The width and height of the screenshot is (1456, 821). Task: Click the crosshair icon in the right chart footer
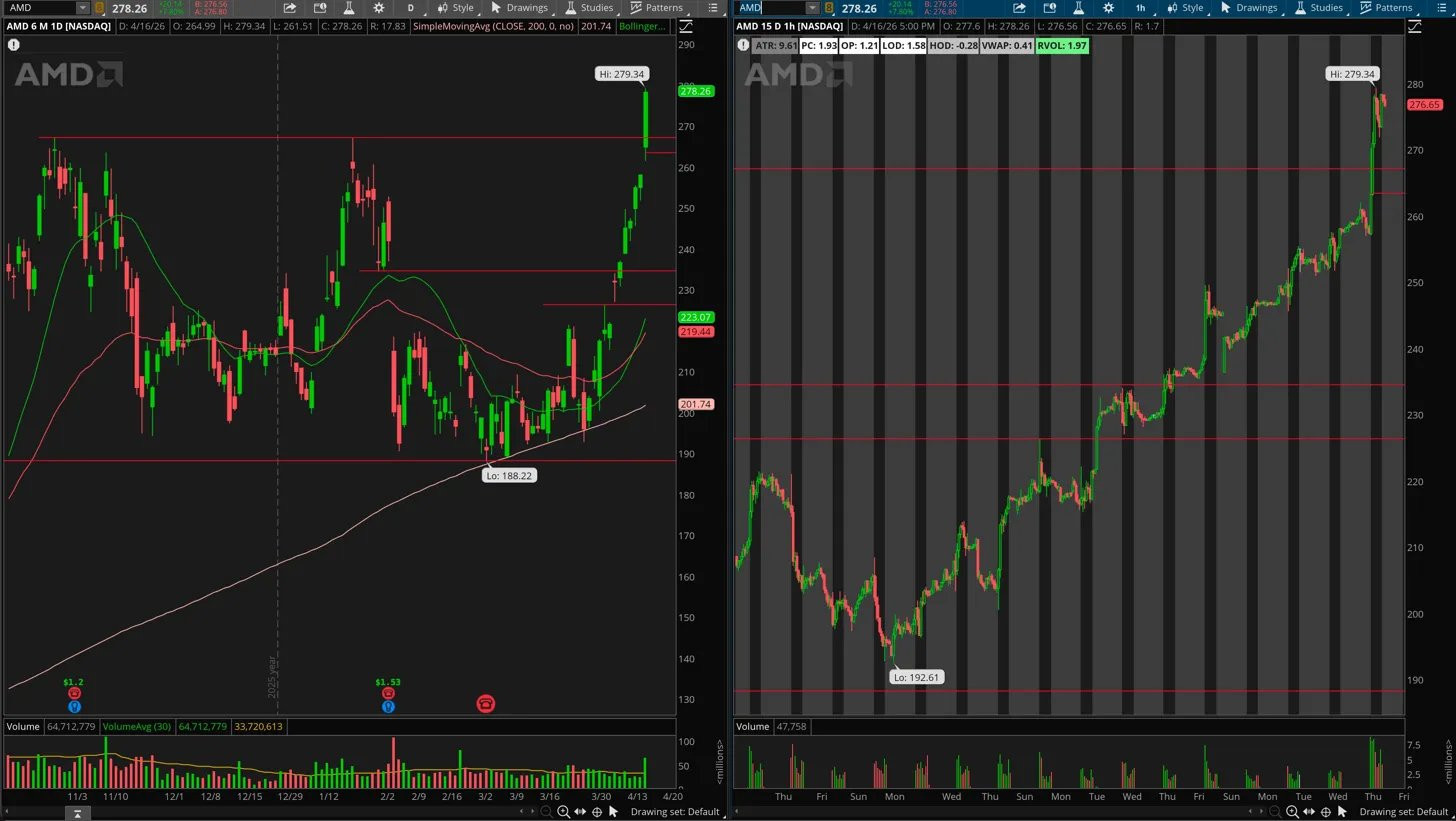pos(1326,812)
